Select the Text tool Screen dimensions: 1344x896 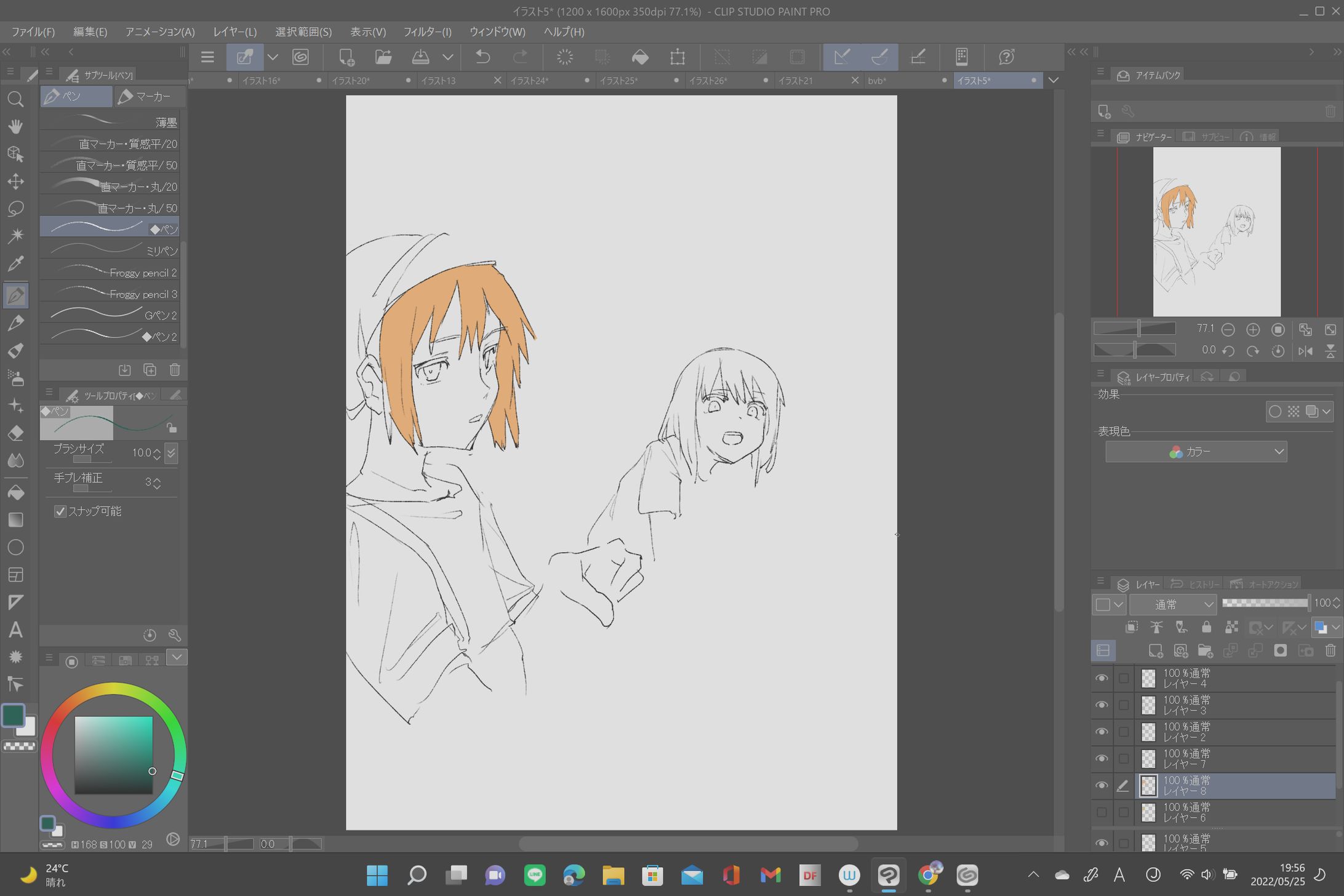pyautogui.click(x=15, y=630)
